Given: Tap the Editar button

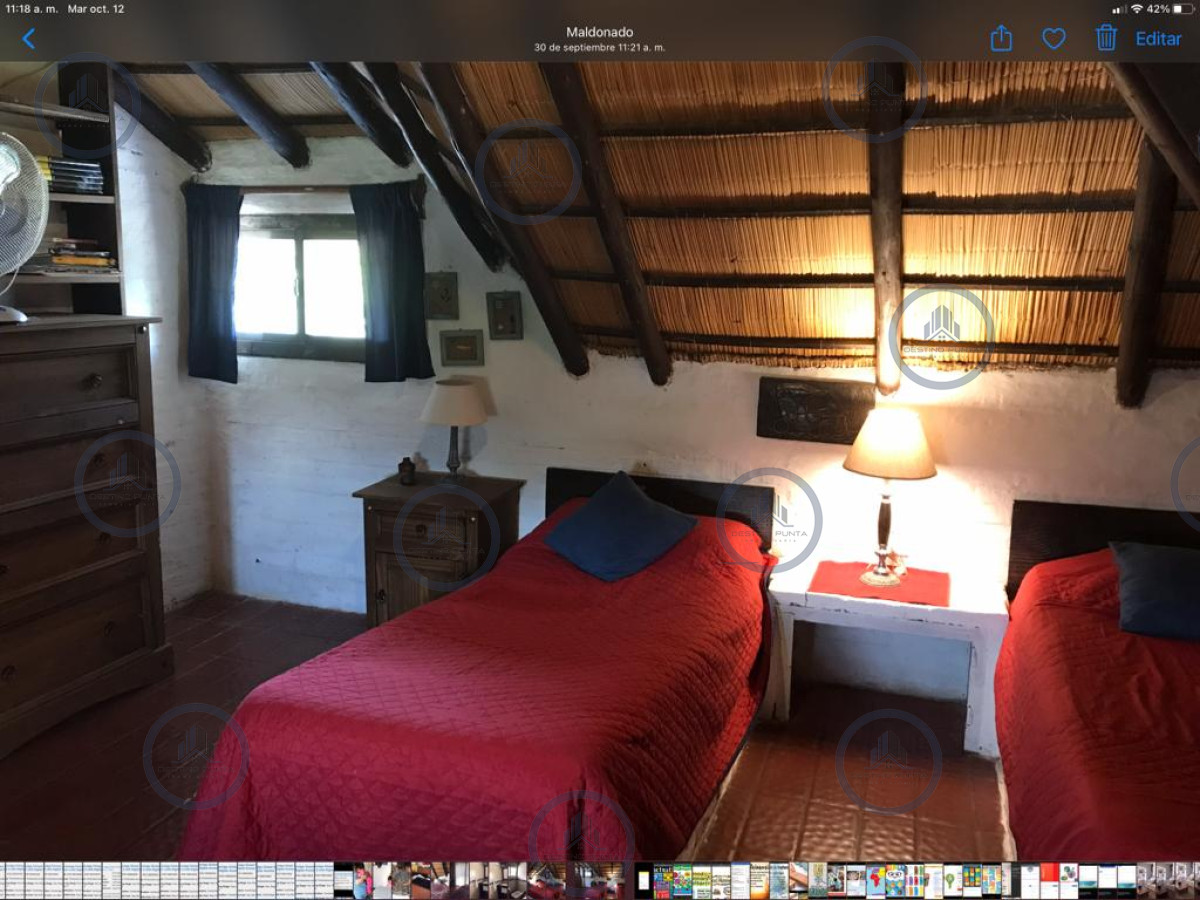Looking at the screenshot, I should coord(1158,39).
